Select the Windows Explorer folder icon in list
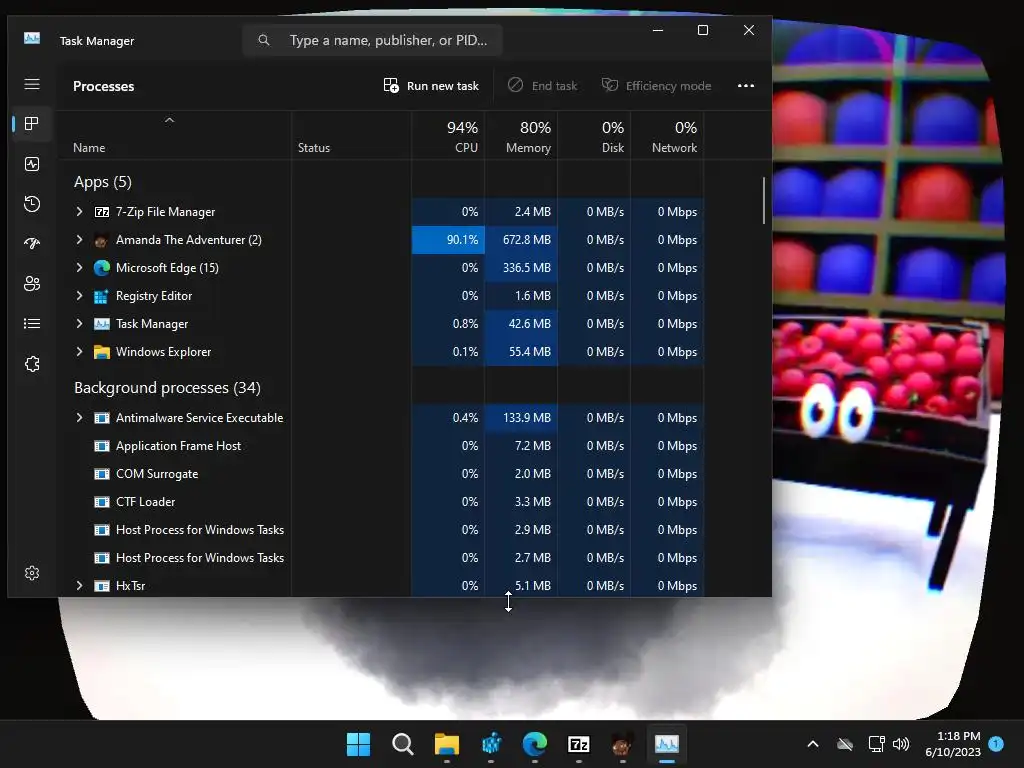 pos(102,352)
